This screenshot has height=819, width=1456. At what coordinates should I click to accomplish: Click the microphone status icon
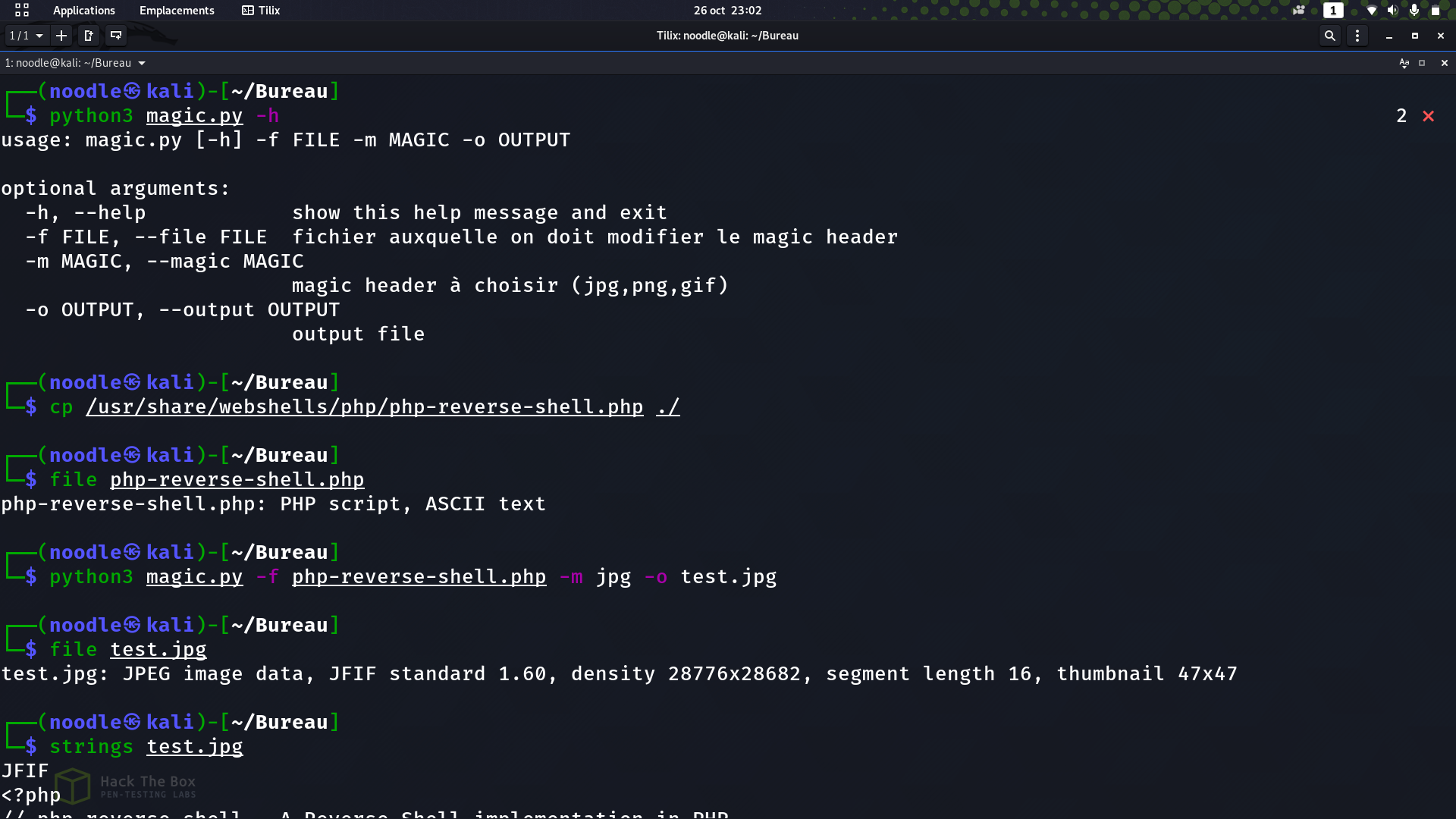1414,10
